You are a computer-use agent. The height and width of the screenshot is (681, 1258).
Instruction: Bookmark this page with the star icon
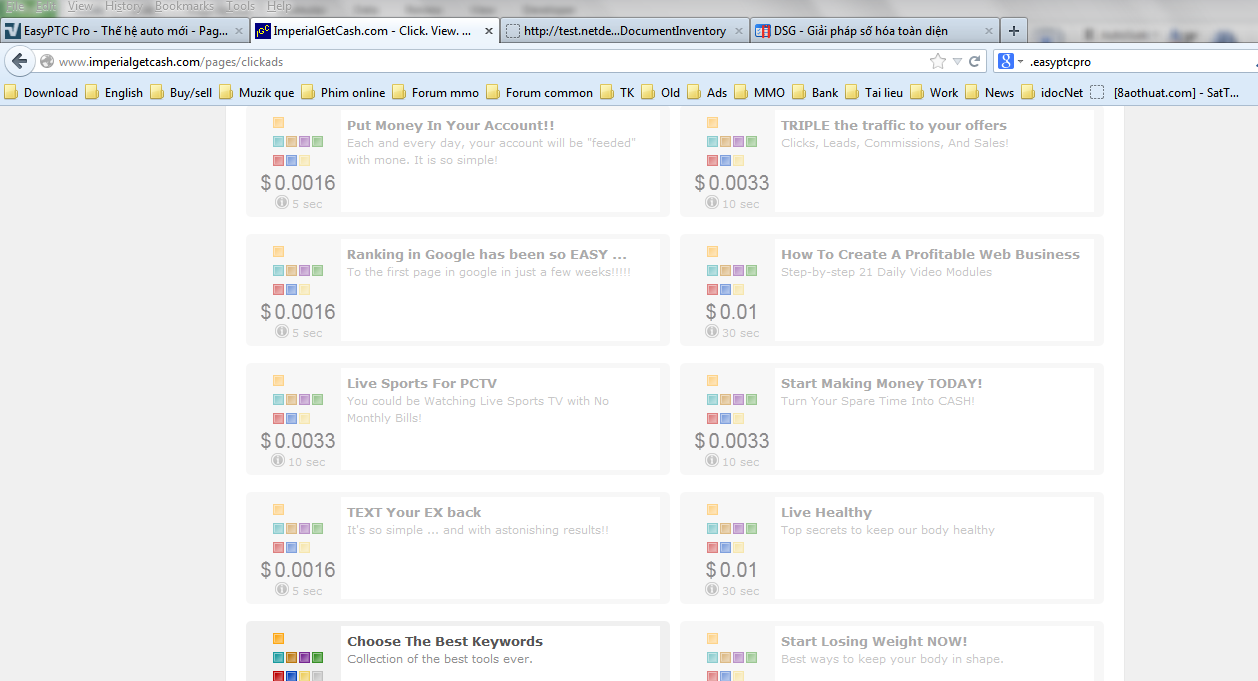[937, 61]
